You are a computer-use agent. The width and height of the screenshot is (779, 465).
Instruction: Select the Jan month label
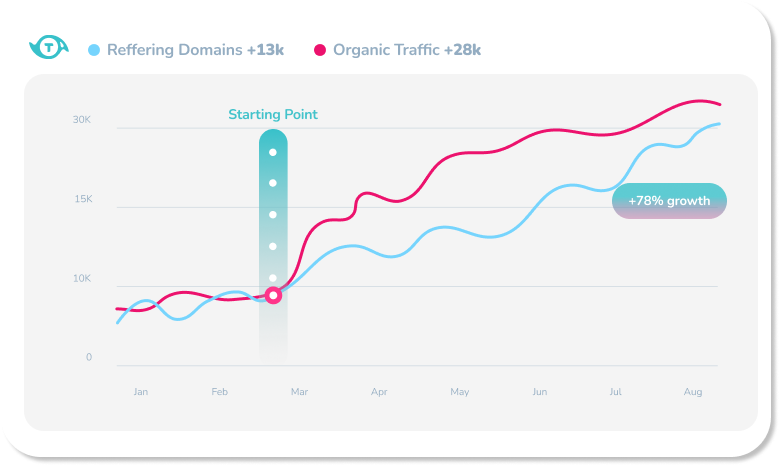[x=140, y=391]
